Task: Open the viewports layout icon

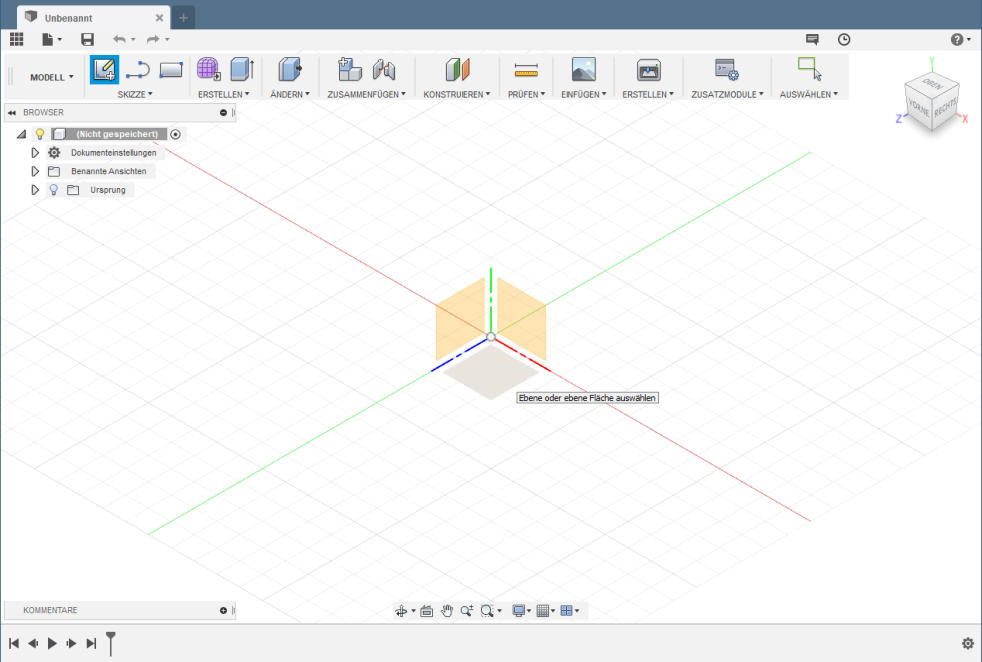Action: [567, 611]
